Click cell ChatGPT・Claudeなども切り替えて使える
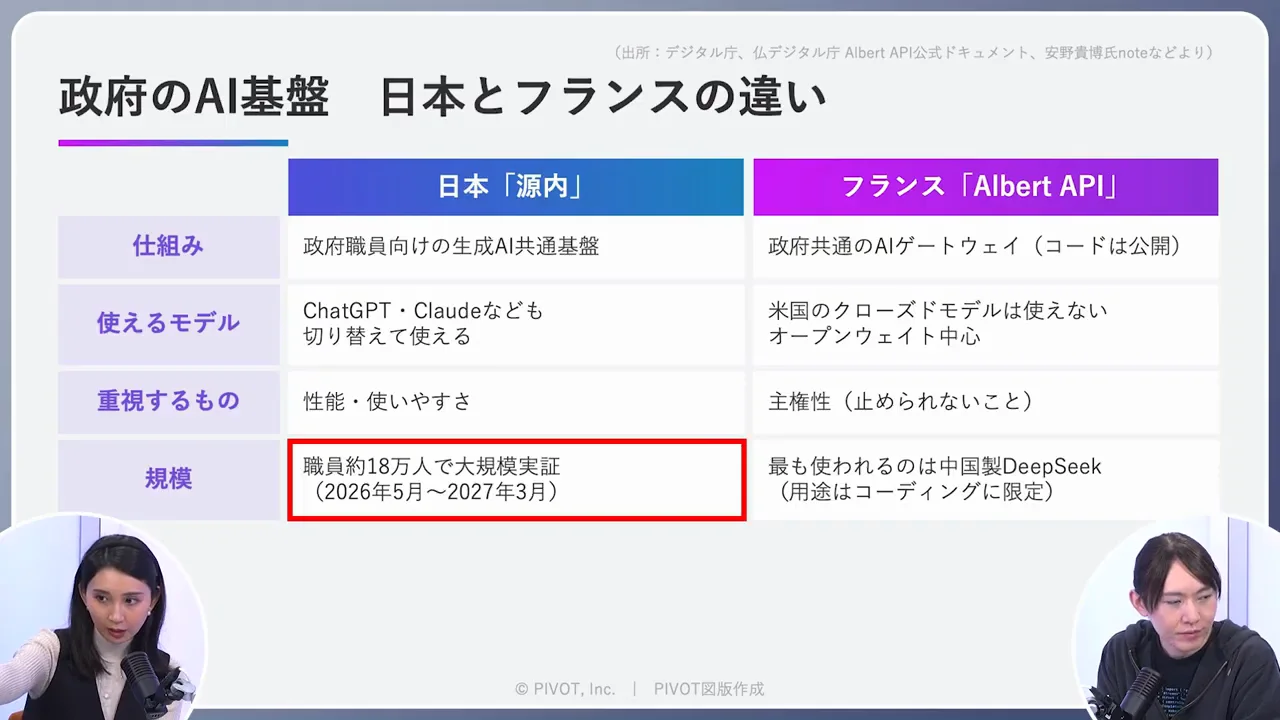This screenshot has height=720, width=1280. [x=516, y=323]
